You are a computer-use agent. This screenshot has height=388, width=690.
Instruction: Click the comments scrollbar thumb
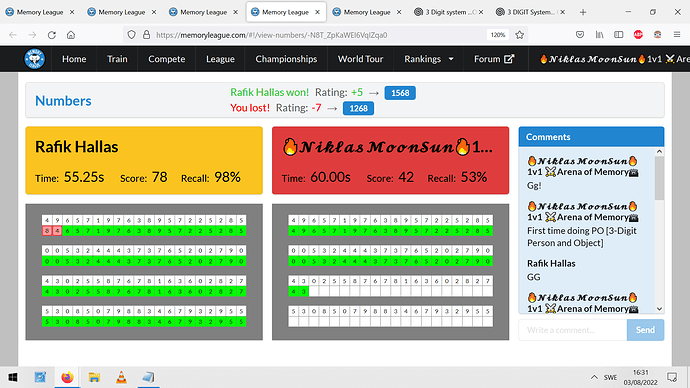pos(659,178)
